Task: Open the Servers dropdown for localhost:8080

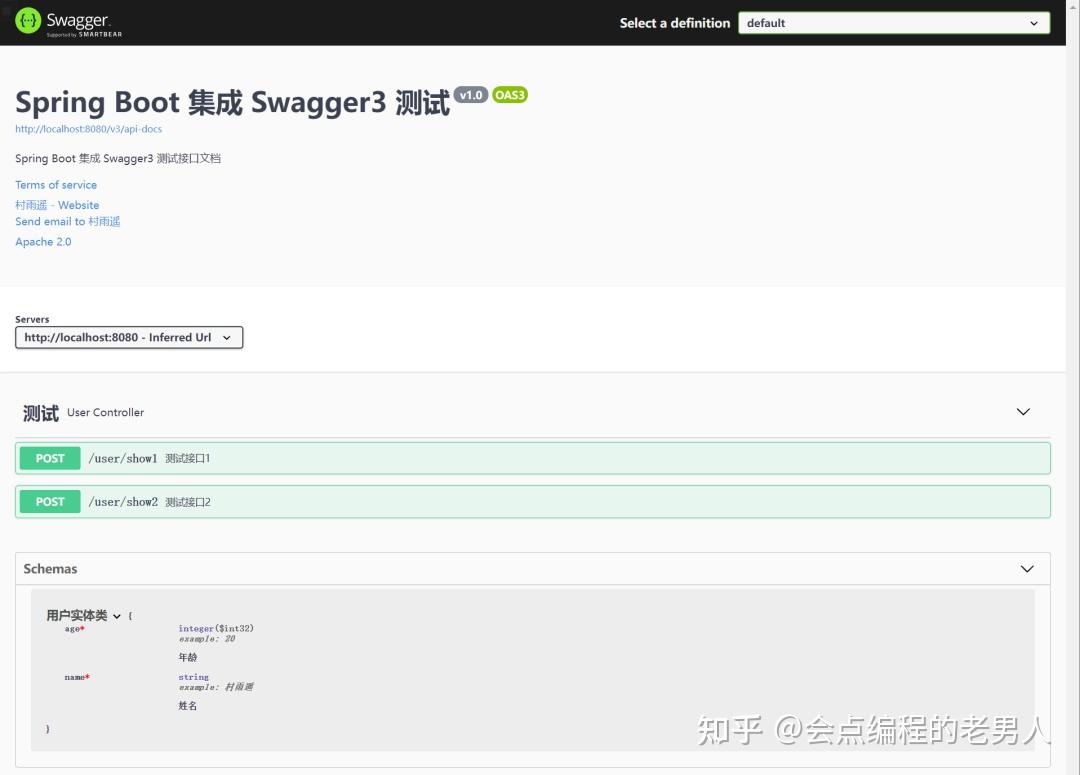Action: (x=128, y=337)
